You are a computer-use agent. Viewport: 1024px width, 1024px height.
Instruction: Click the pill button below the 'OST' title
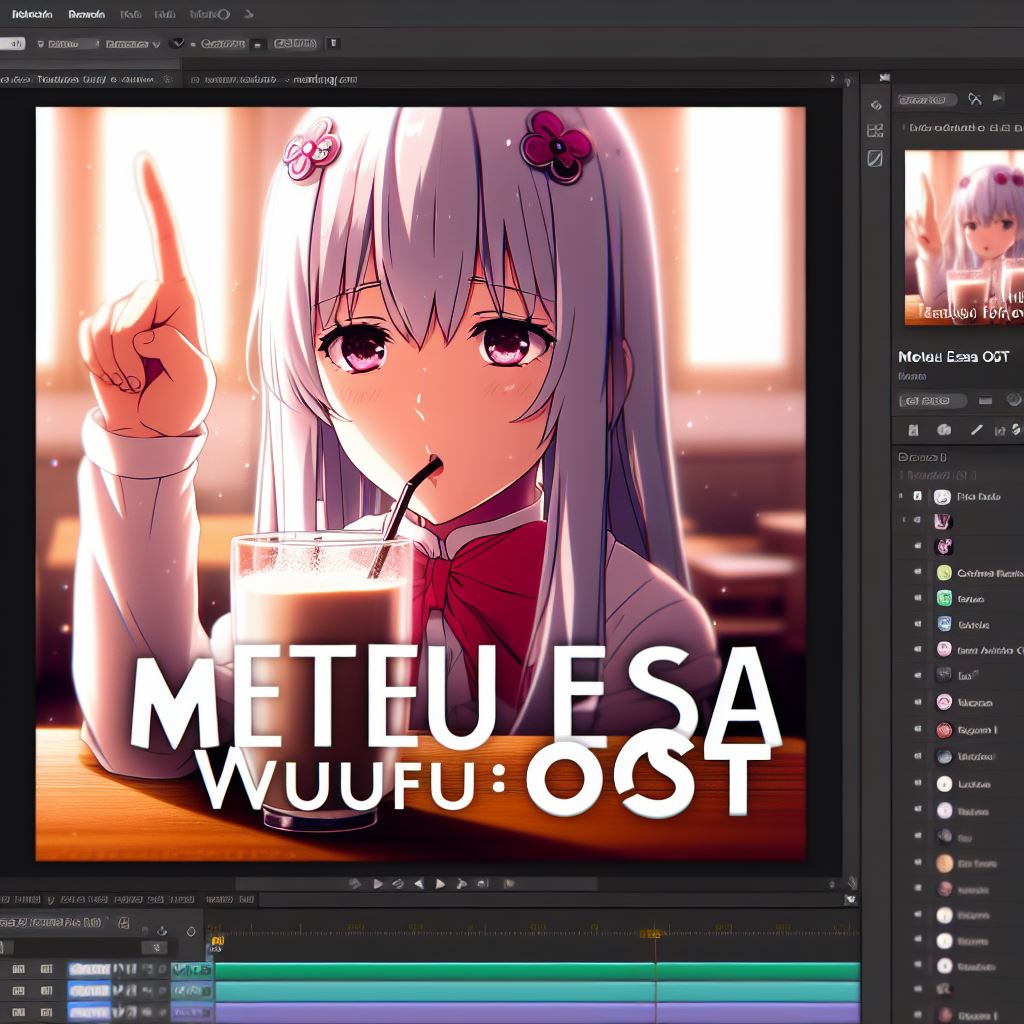pyautogui.click(x=933, y=400)
